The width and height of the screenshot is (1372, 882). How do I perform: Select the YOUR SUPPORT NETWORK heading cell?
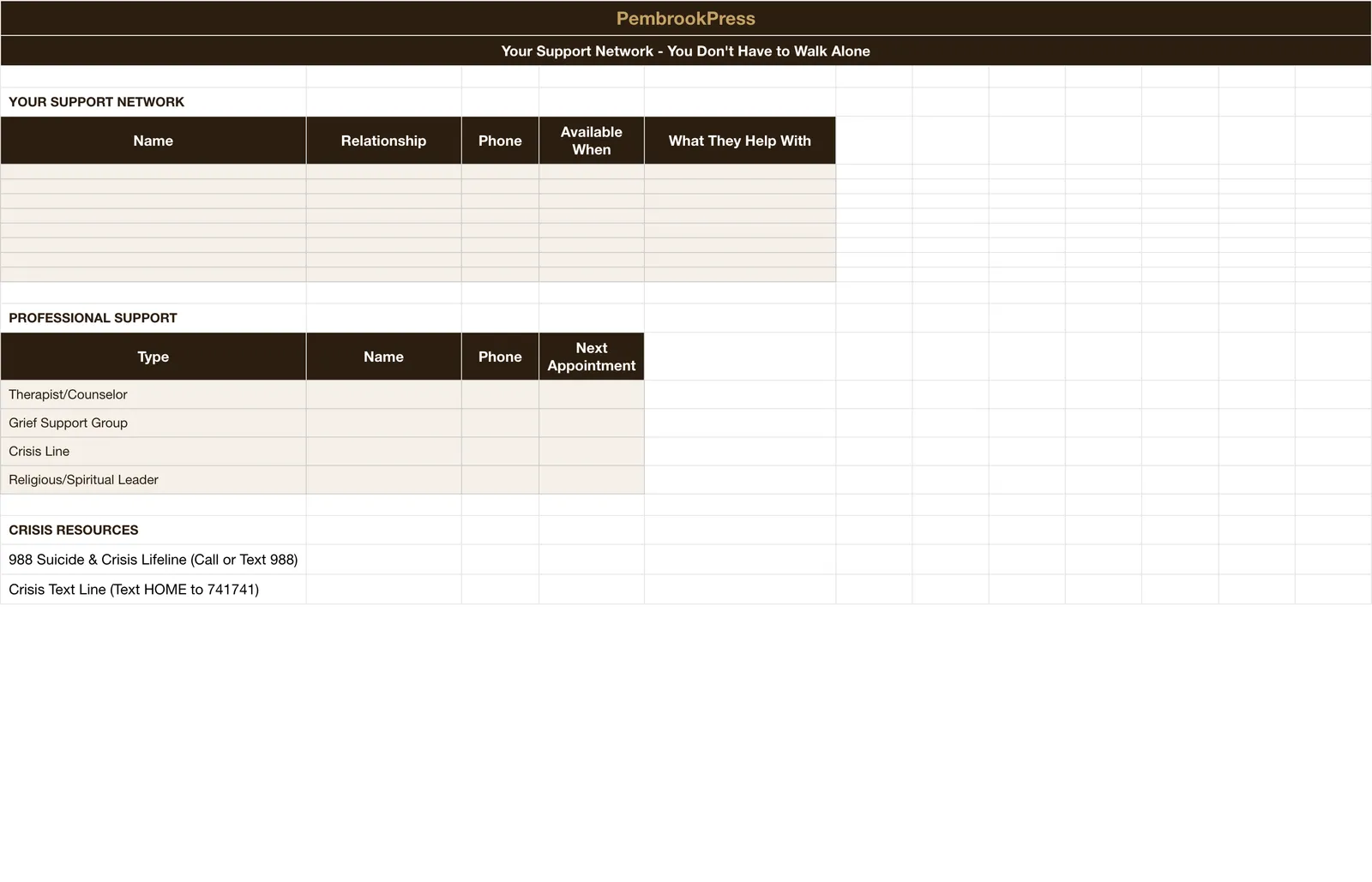(153, 102)
